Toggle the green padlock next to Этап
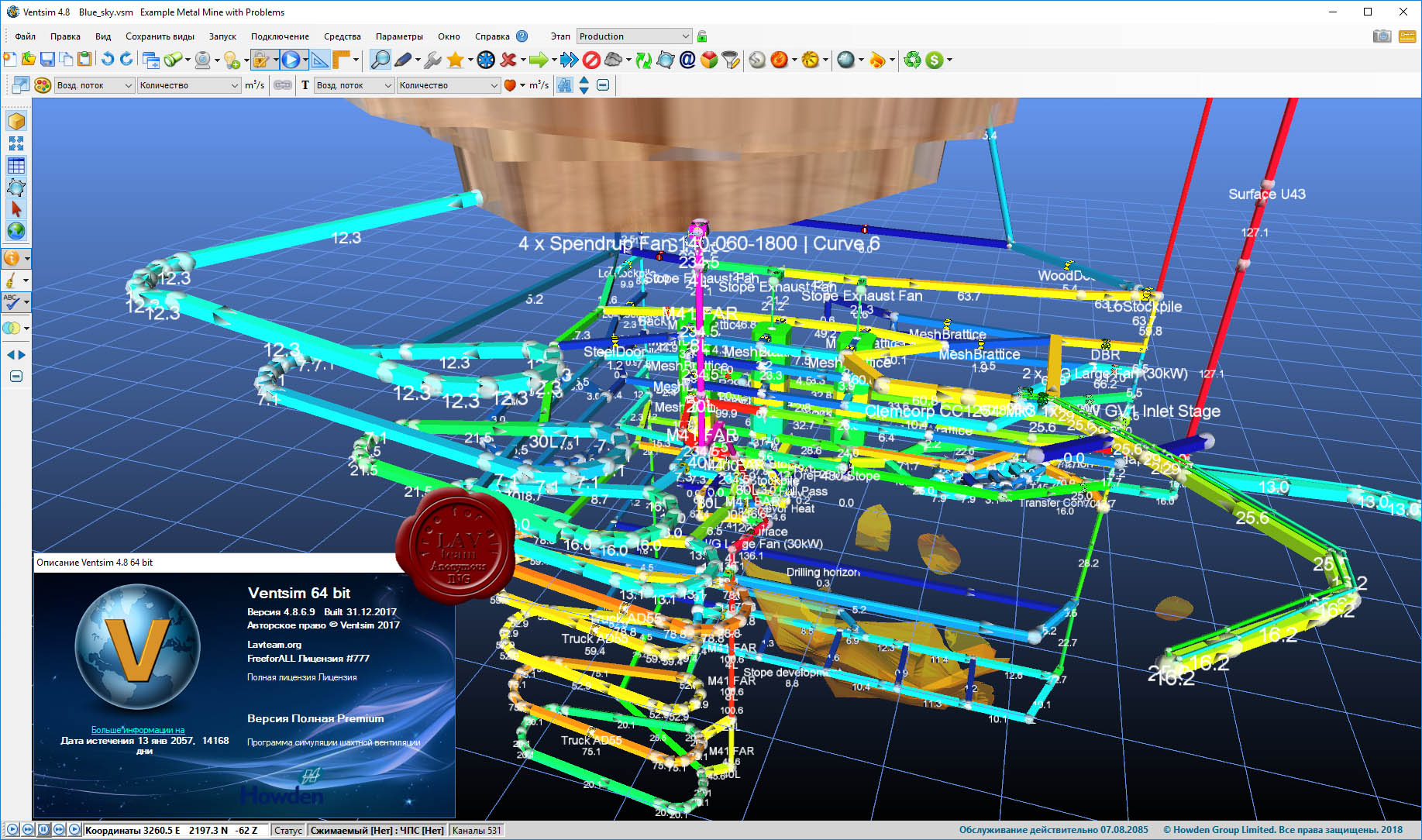The height and width of the screenshot is (840, 1422). pos(701,36)
